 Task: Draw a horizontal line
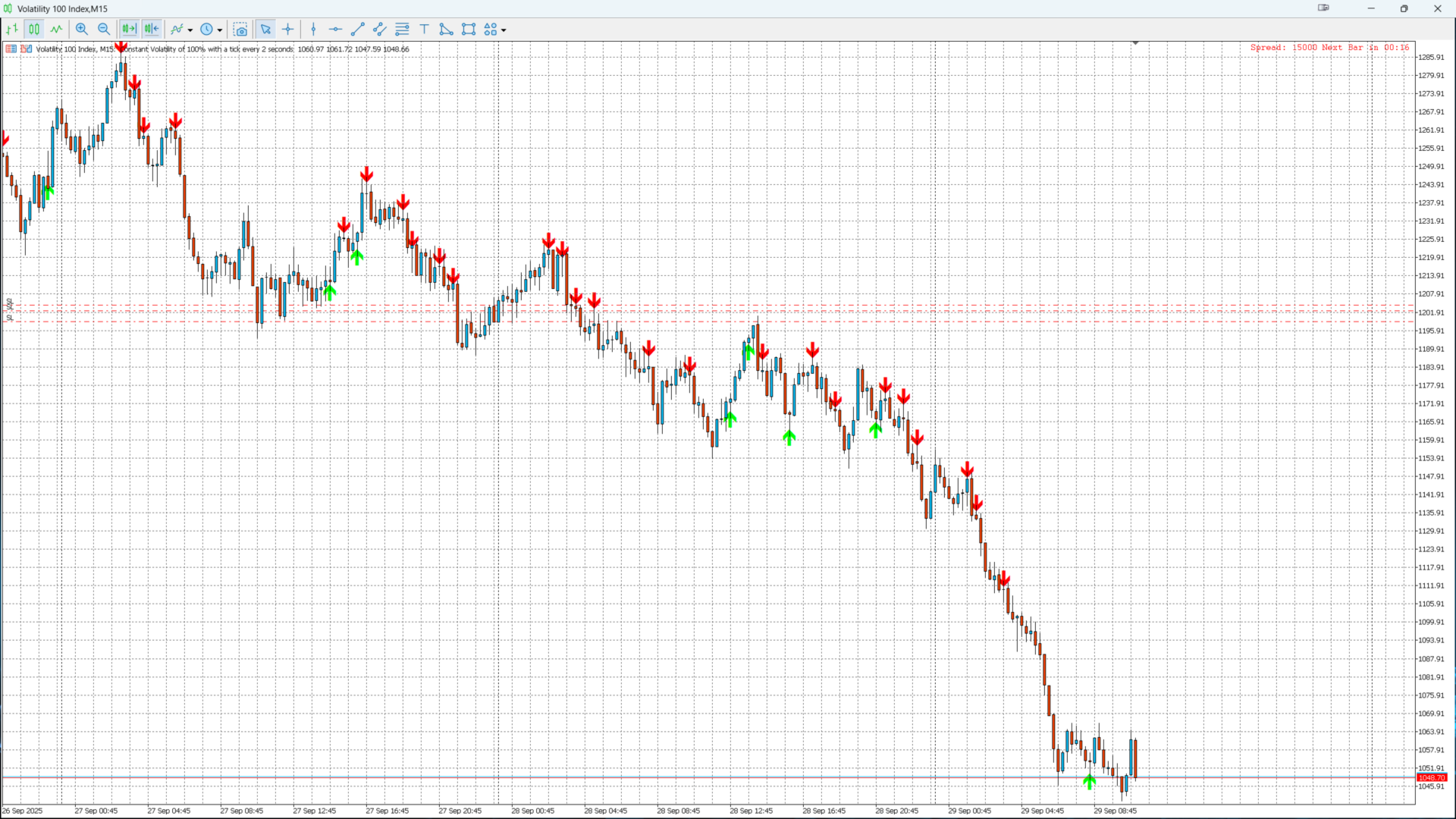click(x=335, y=30)
